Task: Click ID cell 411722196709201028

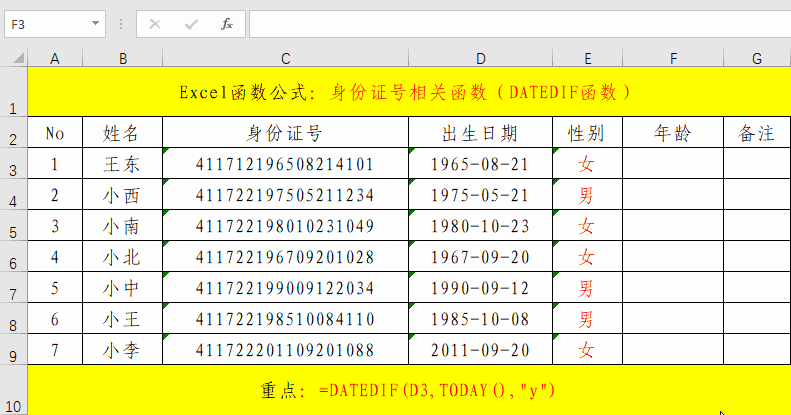Action: [x=286, y=257]
